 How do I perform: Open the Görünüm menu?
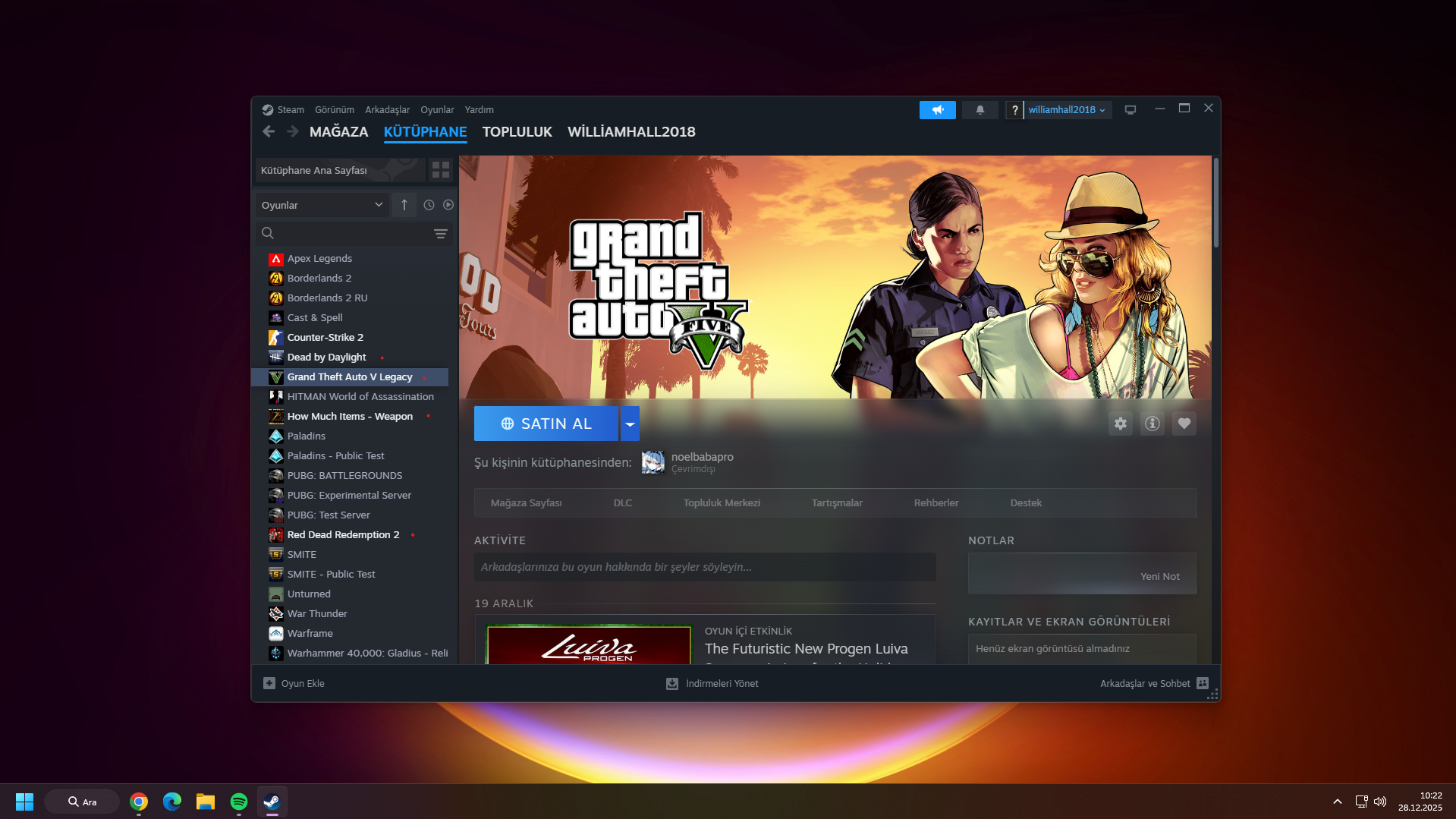pyautogui.click(x=335, y=110)
